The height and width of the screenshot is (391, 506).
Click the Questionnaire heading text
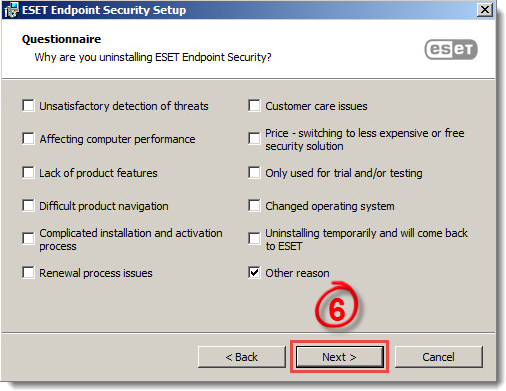point(62,39)
